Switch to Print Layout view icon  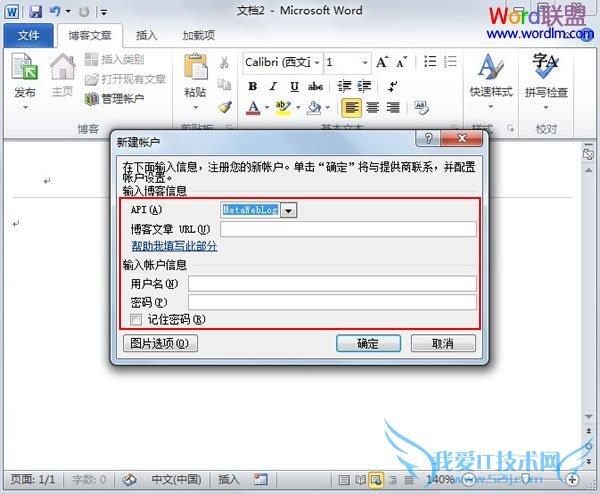[344, 480]
